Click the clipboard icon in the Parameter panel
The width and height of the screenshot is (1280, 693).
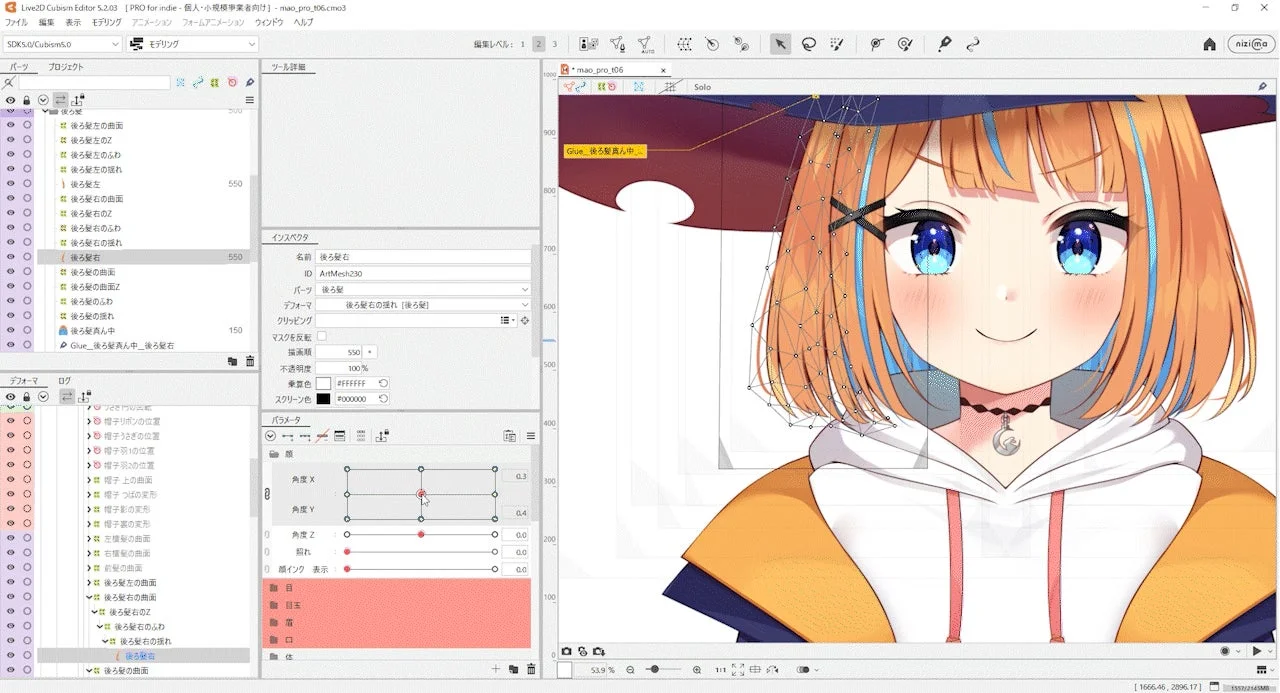(x=510, y=435)
